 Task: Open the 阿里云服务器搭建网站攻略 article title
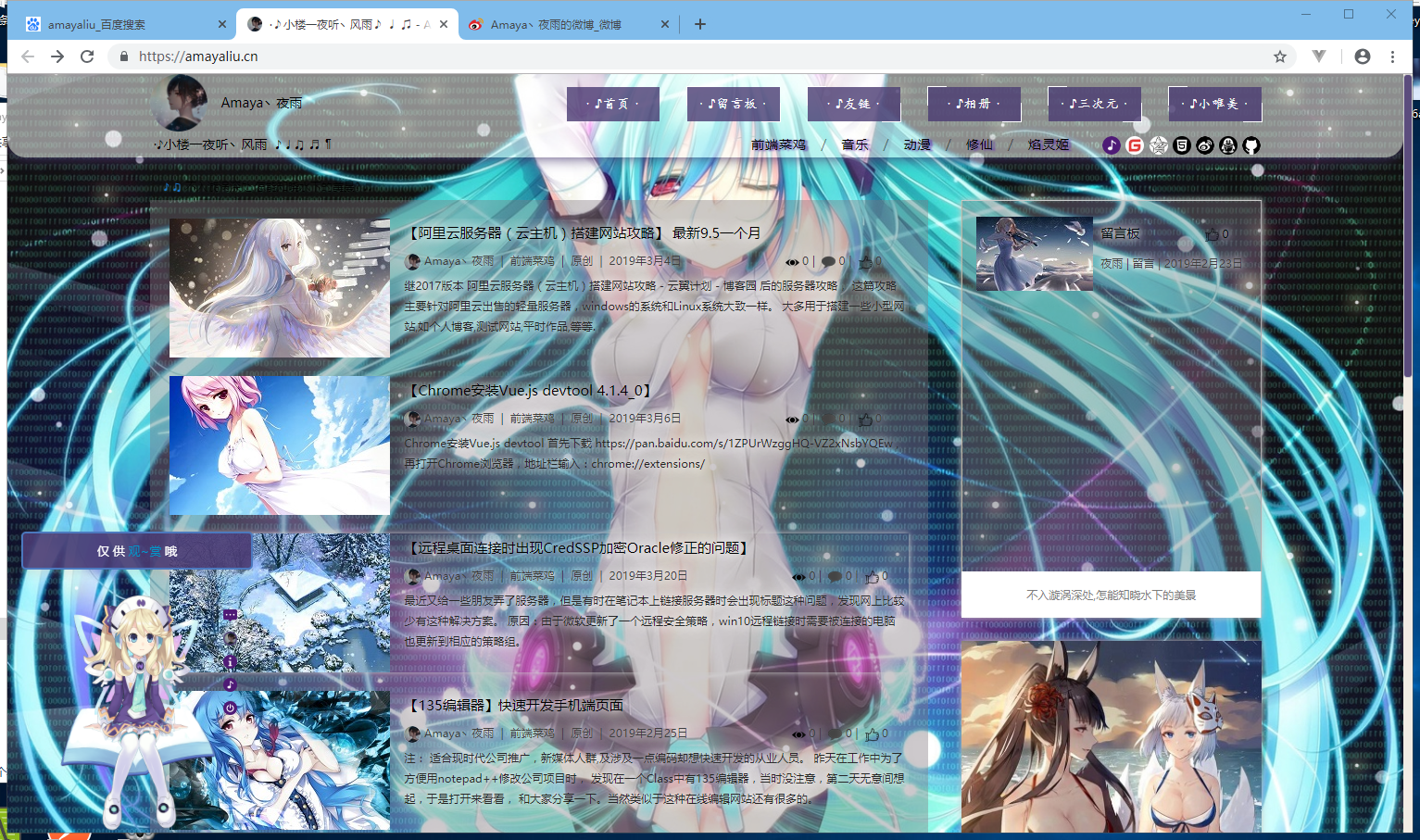coord(584,233)
